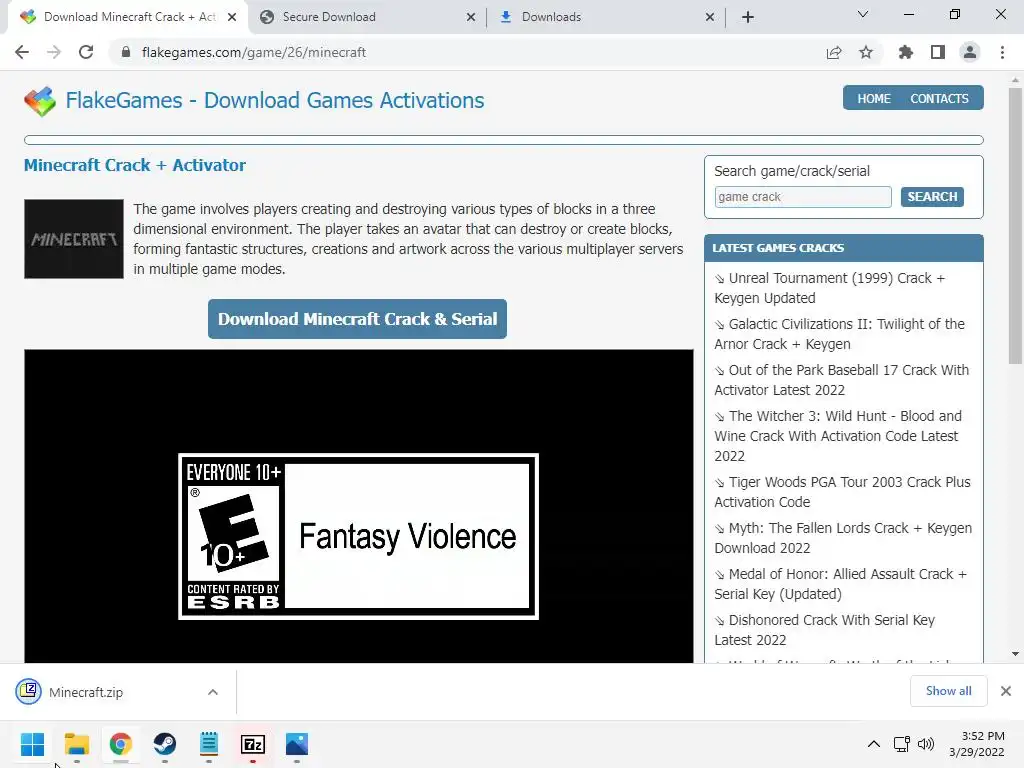Image resolution: width=1024 pixels, height=768 pixels.
Task: Open Dishonored Crack With Serial Key link
Action: tap(825, 630)
